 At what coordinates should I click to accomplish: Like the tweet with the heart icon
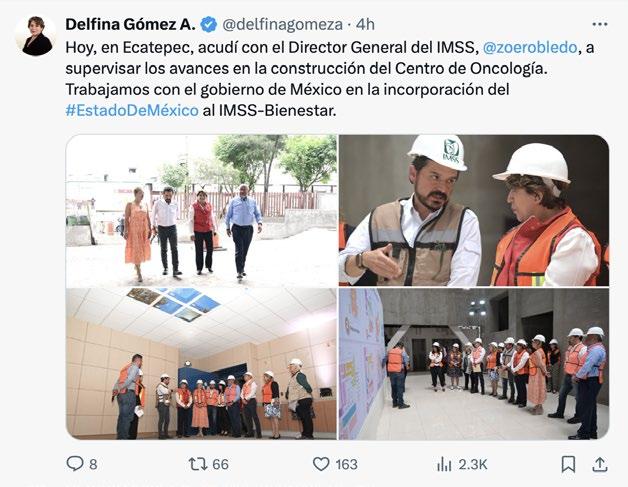[x=321, y=464]
